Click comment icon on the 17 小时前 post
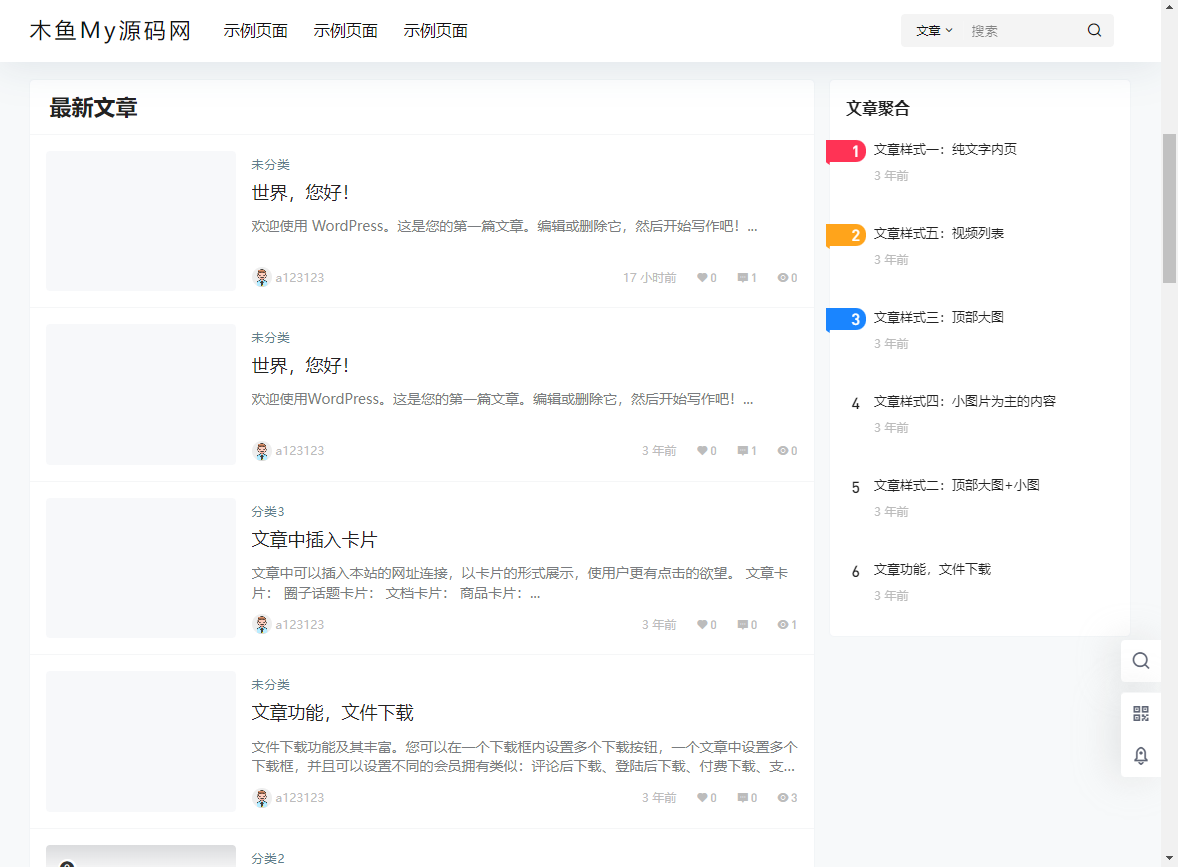 742,277
